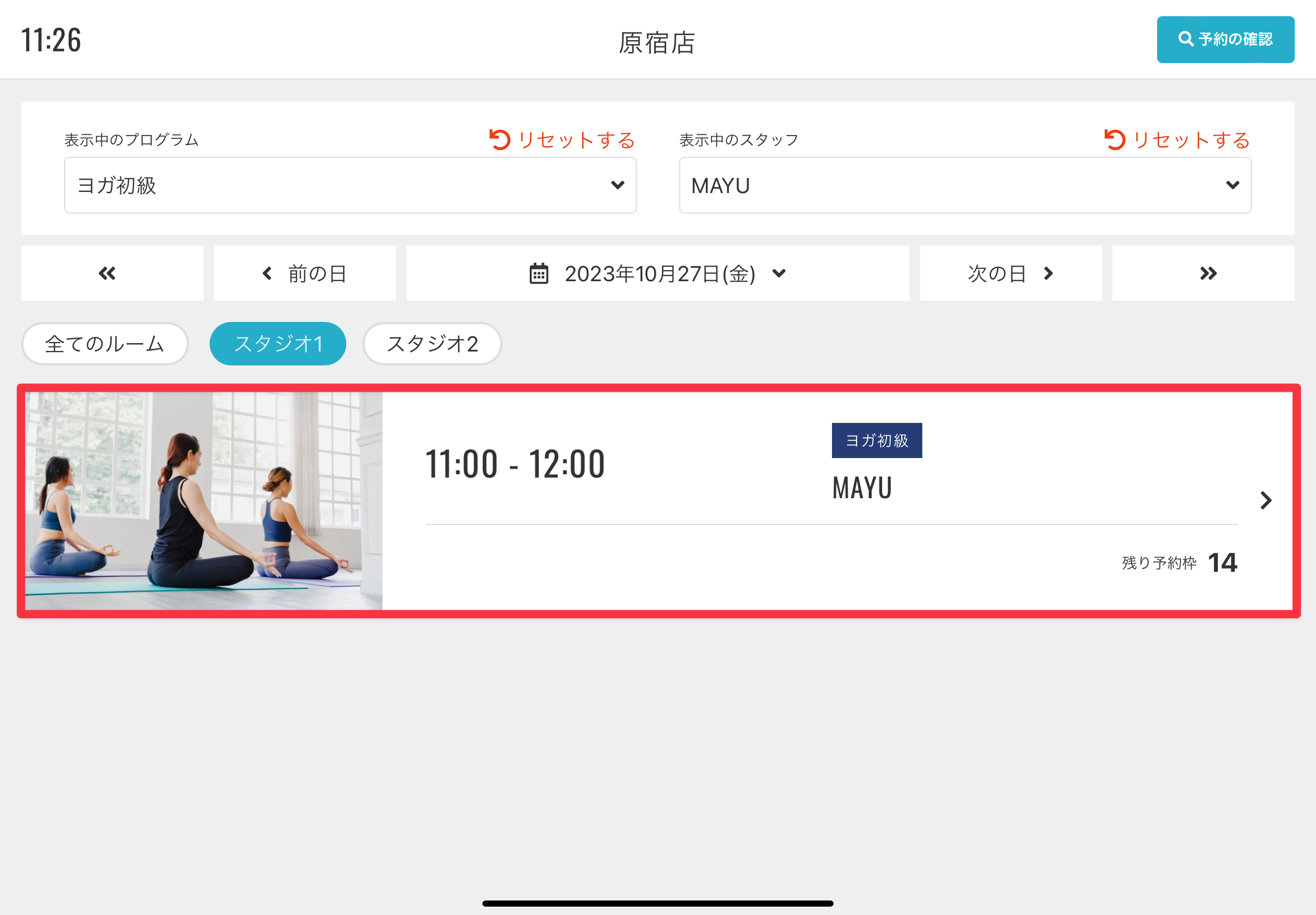Click the right chevron on the lesson card
The image size is (1316, 915).
pyautogui.click(x=1266, y=500)
